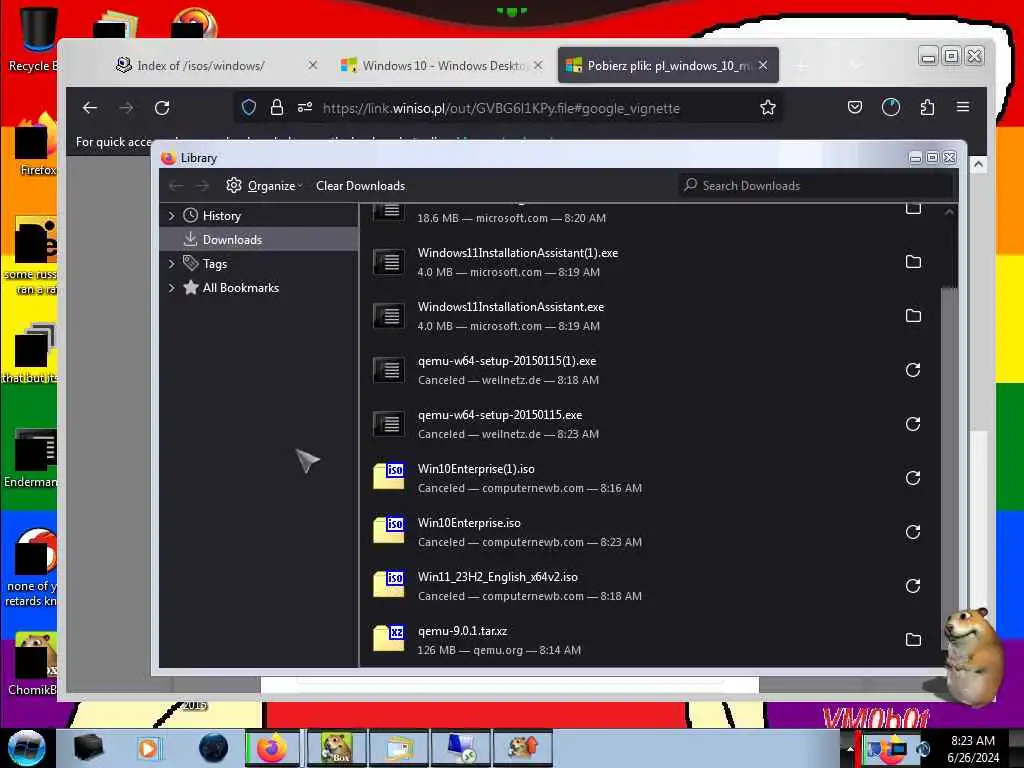
Task: Click the qemu-9.0.1.tar.xz archive icon
Action: 389,638
